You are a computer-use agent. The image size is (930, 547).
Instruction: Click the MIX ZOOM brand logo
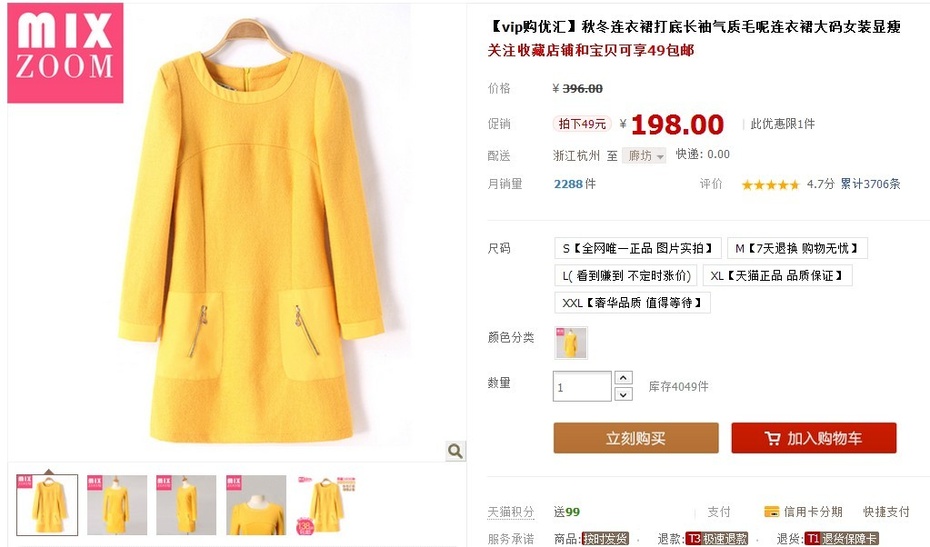(x=65, y=53)
